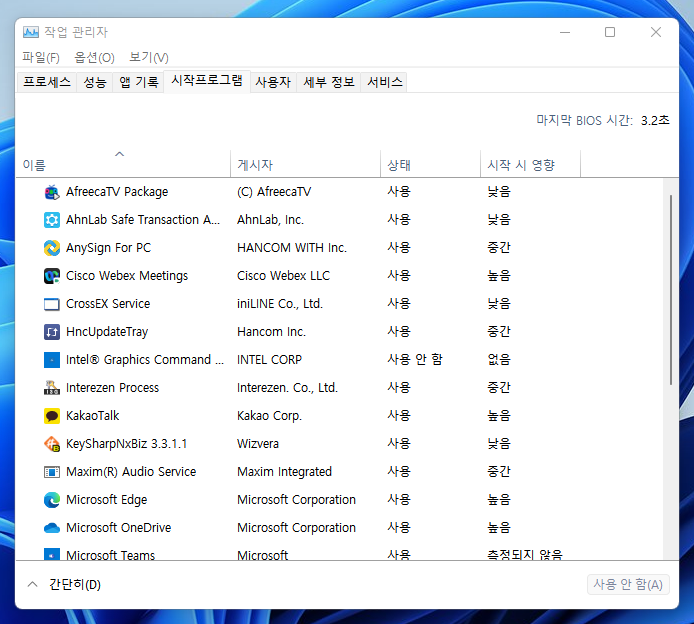
Task: Select the Microsoft Edge entry name
Action: tap(107, 500)
